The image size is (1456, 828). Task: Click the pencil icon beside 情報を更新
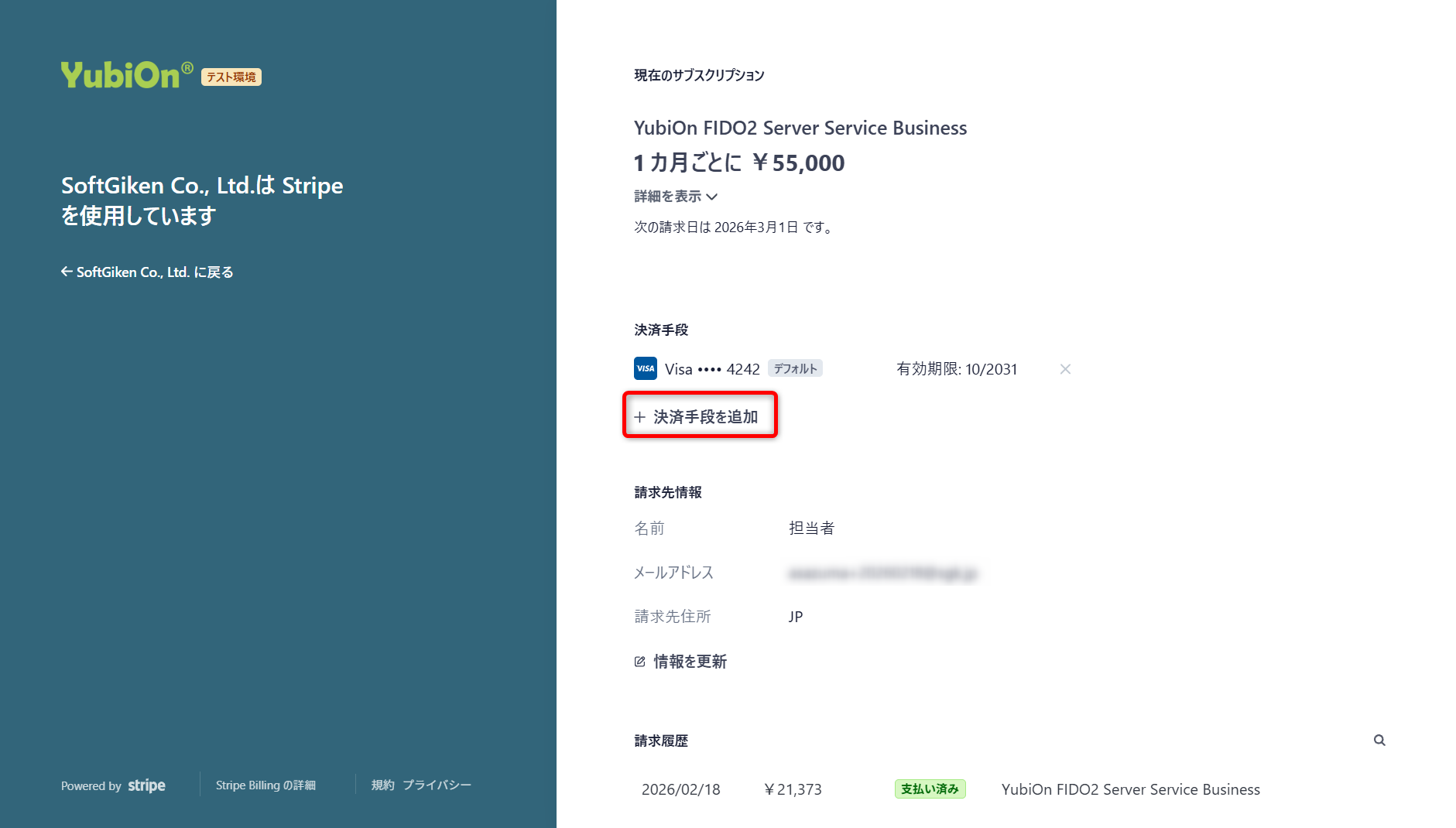click(x=640, y=662)
